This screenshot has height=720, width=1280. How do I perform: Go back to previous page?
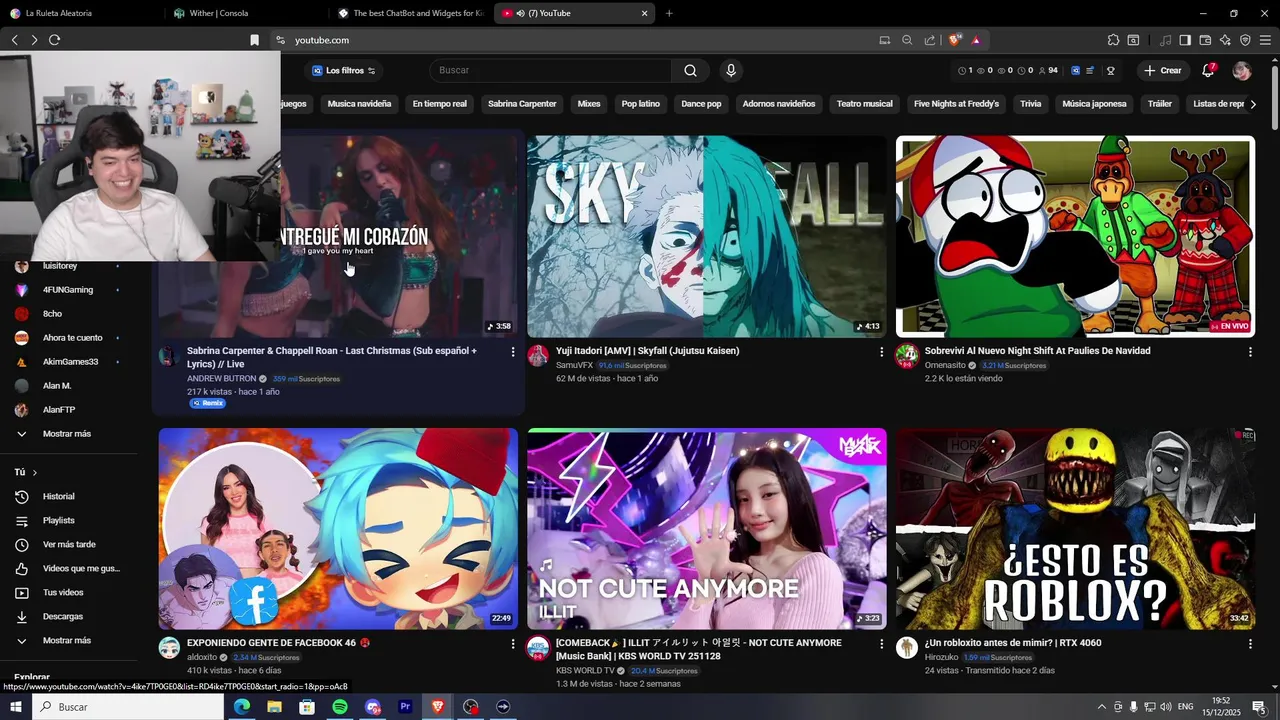pos(14,40)
